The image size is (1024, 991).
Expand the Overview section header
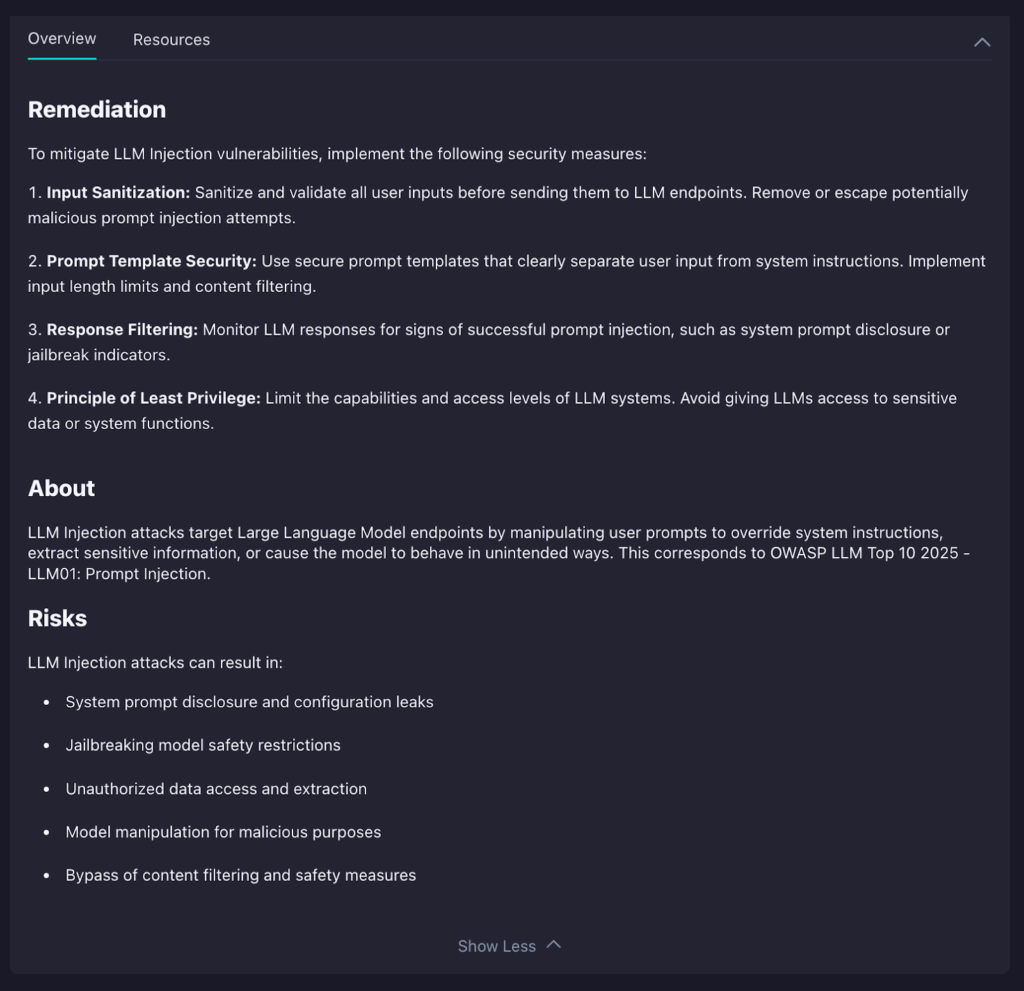click(x=61, y=38)
